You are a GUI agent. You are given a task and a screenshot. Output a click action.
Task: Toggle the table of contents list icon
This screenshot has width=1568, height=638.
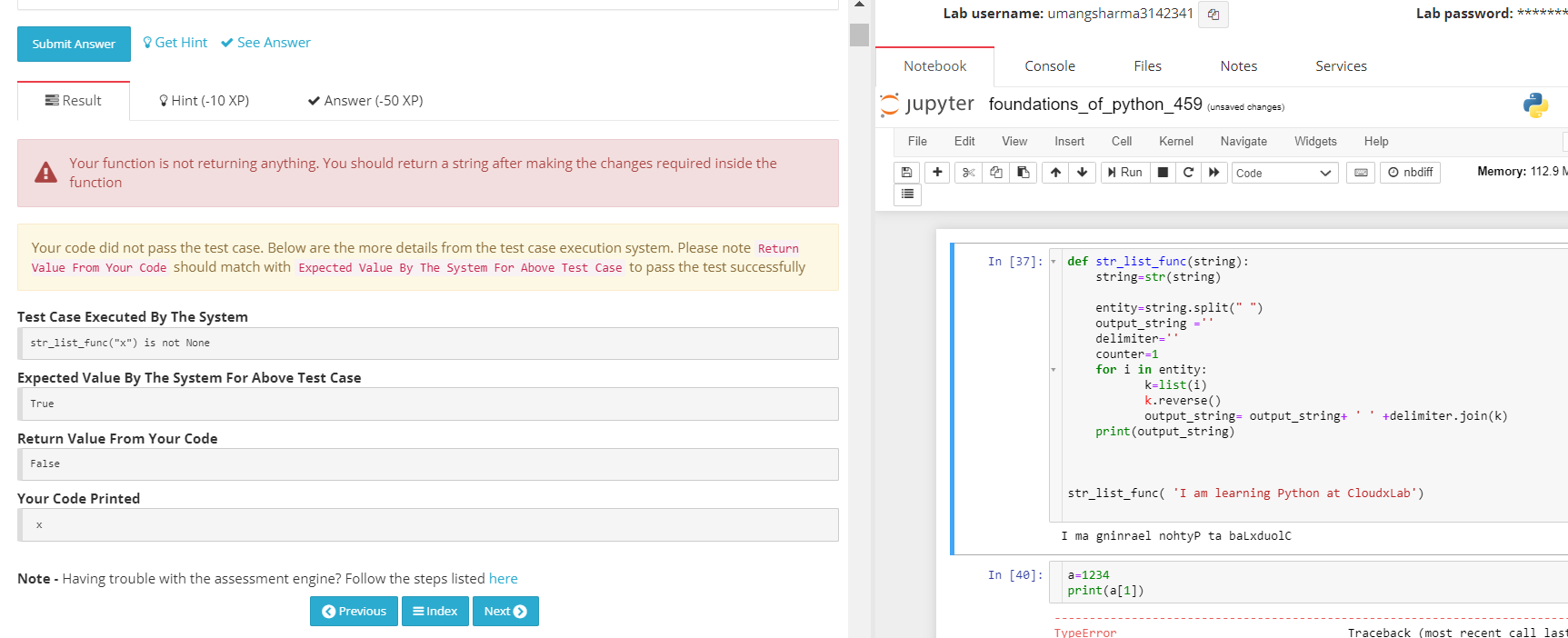pos(907,194)
